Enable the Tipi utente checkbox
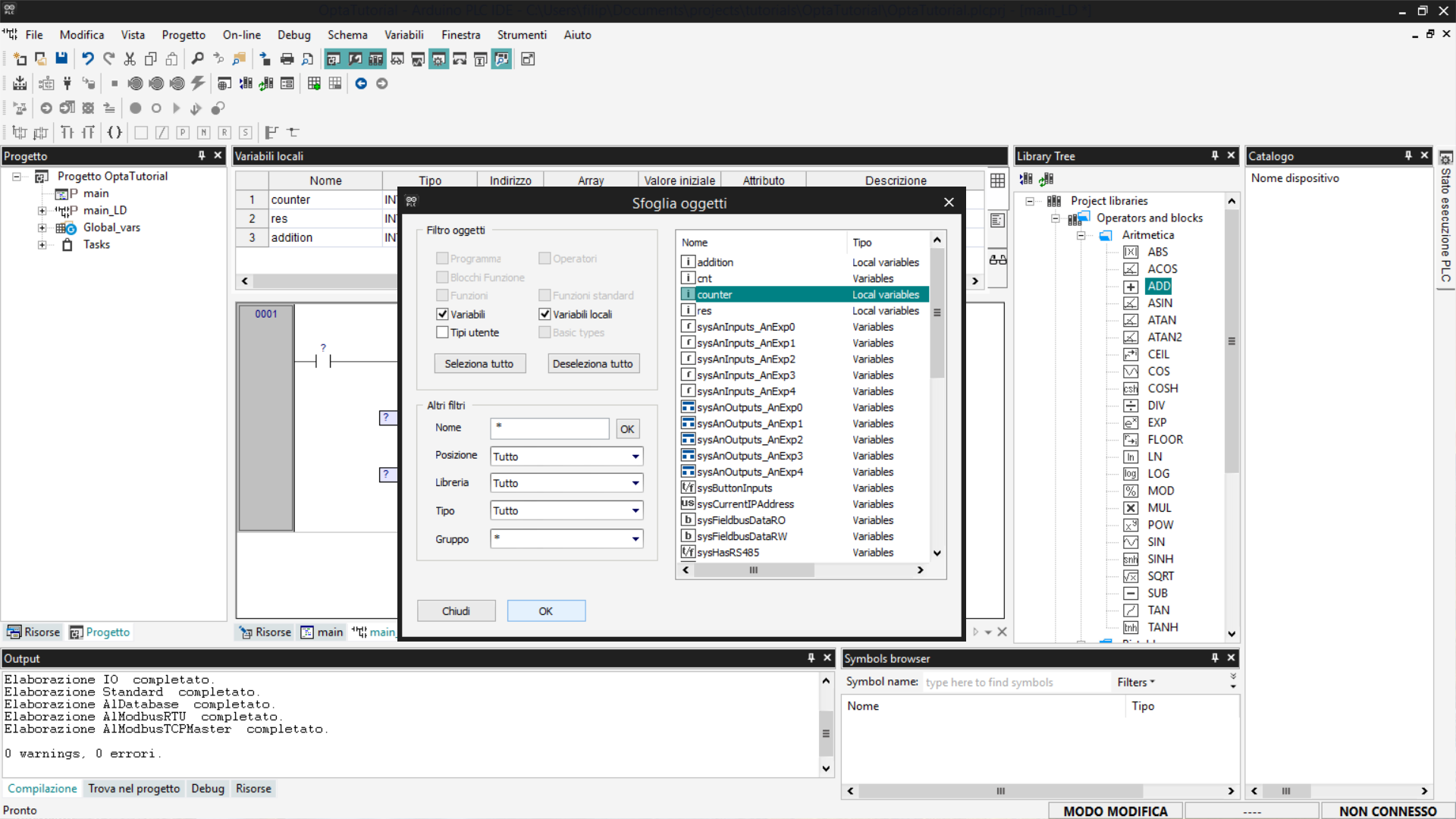 442,332
